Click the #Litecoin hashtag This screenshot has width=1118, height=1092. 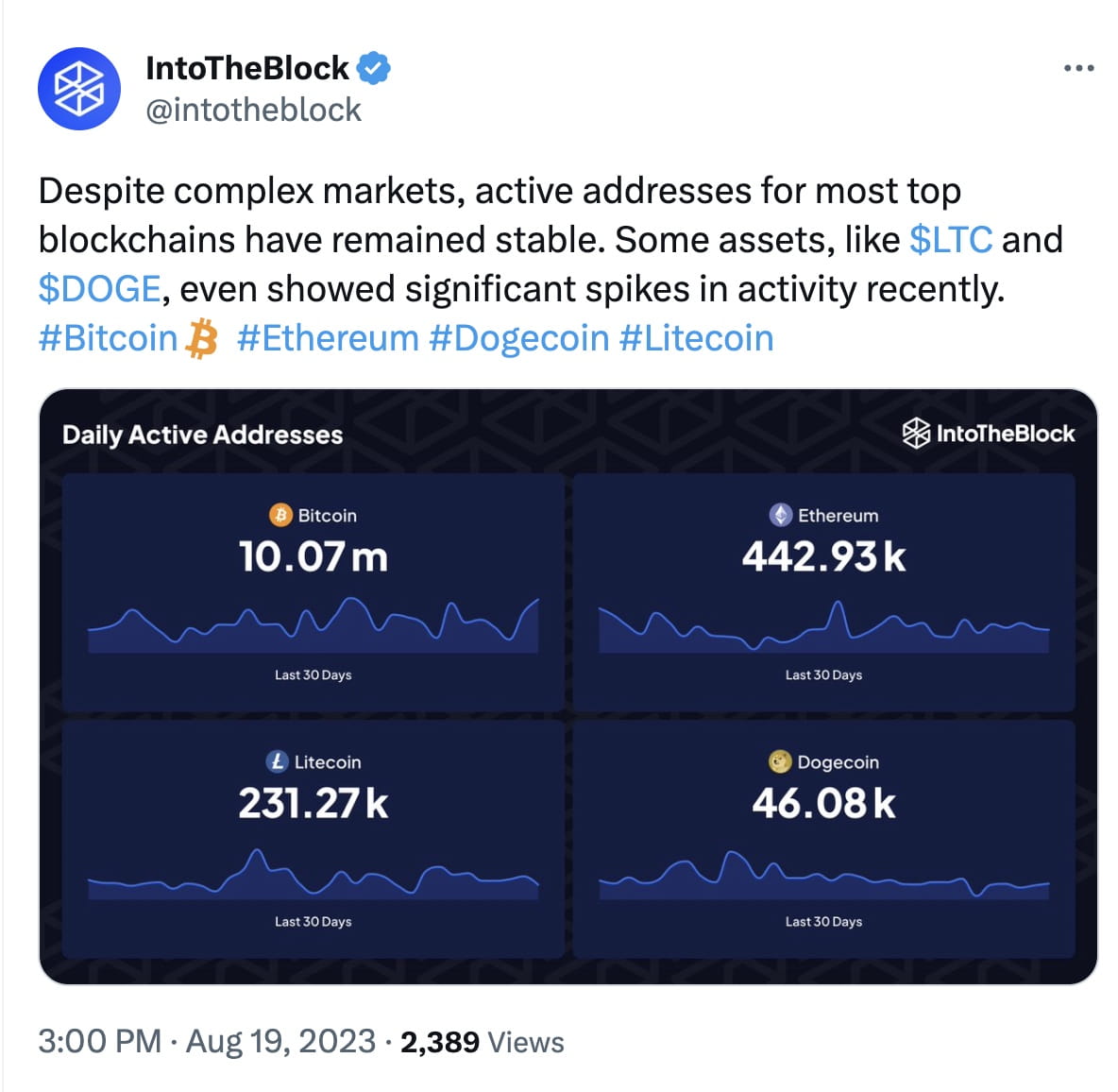click(696, 337)
